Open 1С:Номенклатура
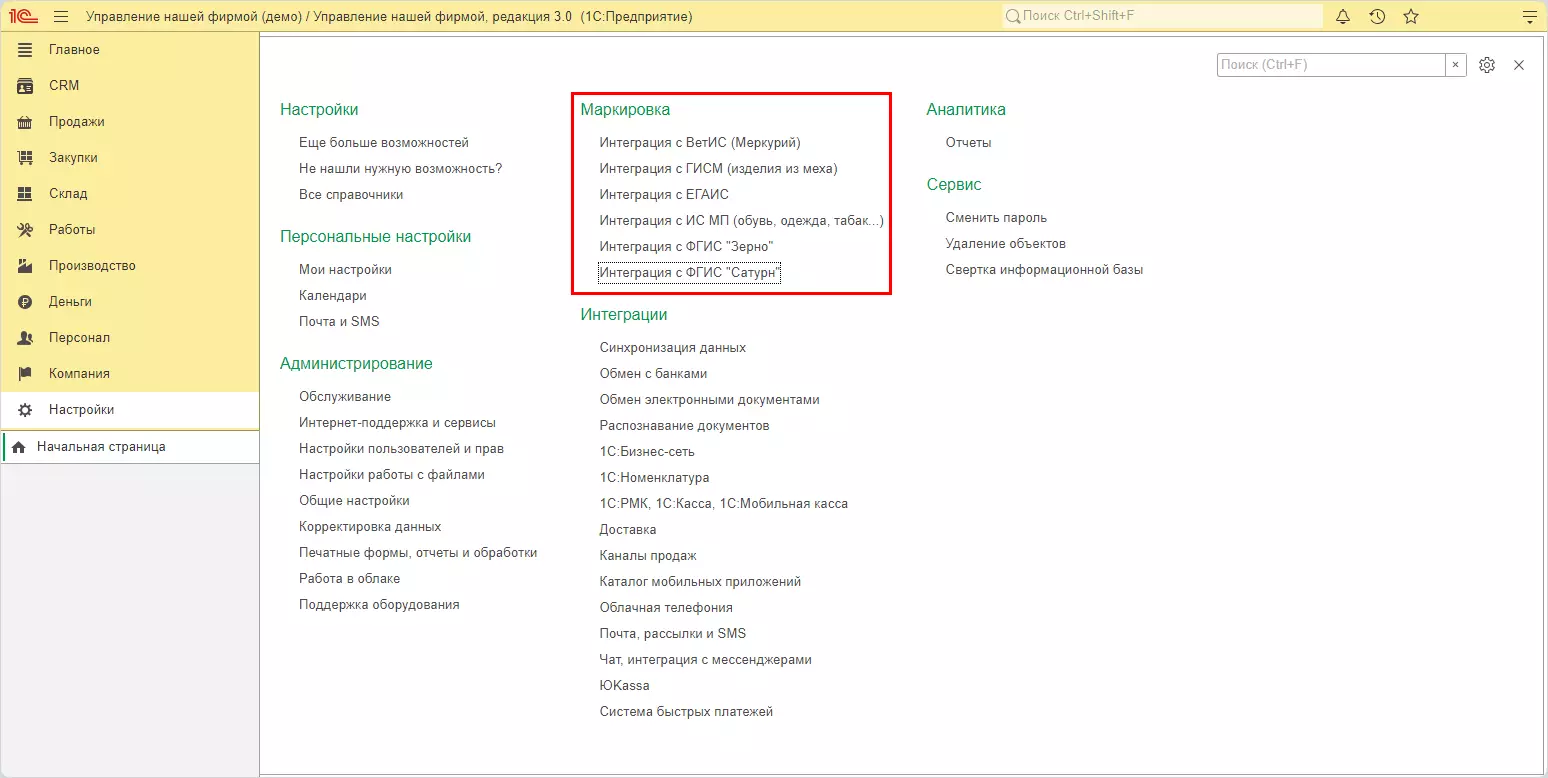This screenshot has height=778, width=1548. point(654,478)
